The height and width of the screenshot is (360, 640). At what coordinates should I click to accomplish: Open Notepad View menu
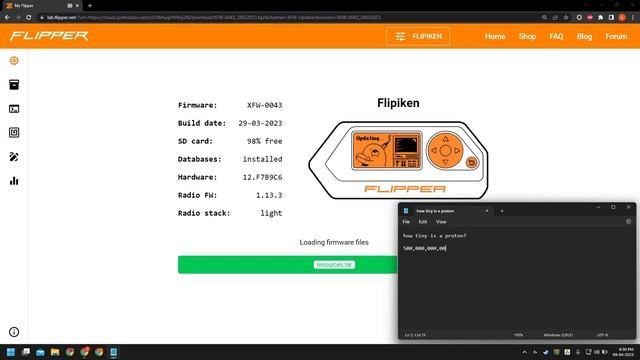point(441,222)
